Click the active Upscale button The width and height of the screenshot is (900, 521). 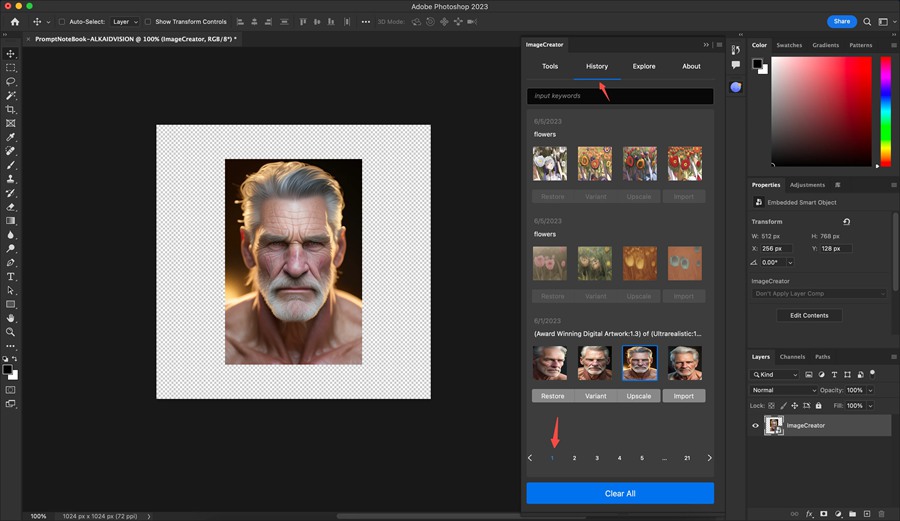tap(639, 396)
